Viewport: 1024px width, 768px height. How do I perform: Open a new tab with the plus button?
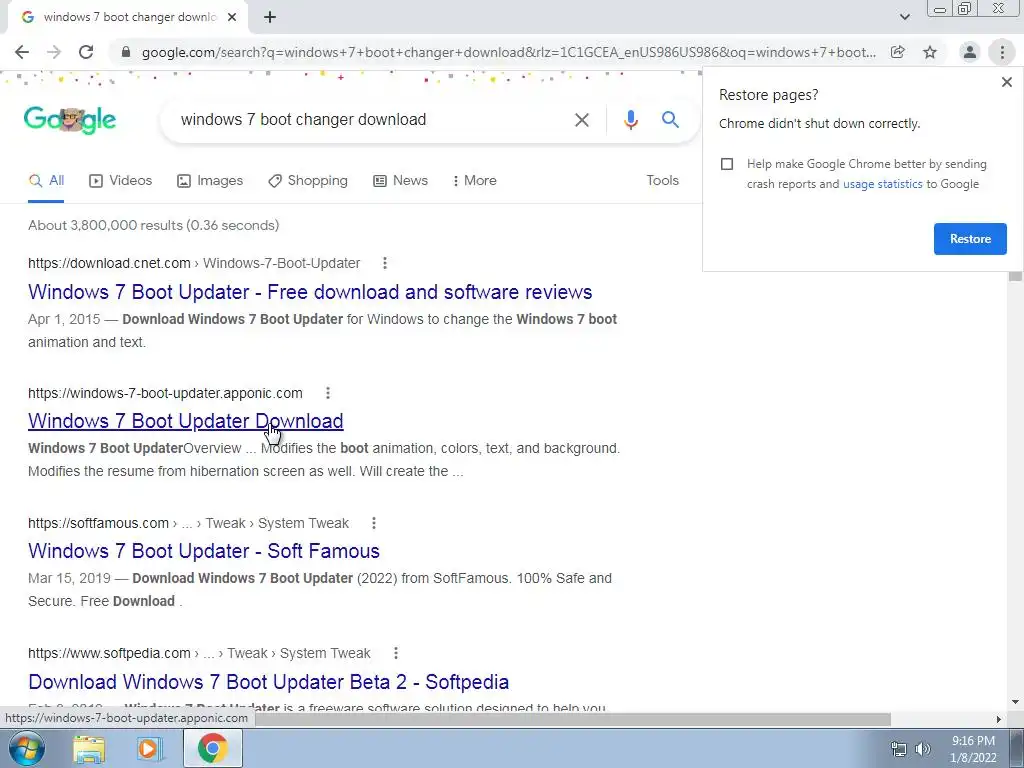click(270, 17)
